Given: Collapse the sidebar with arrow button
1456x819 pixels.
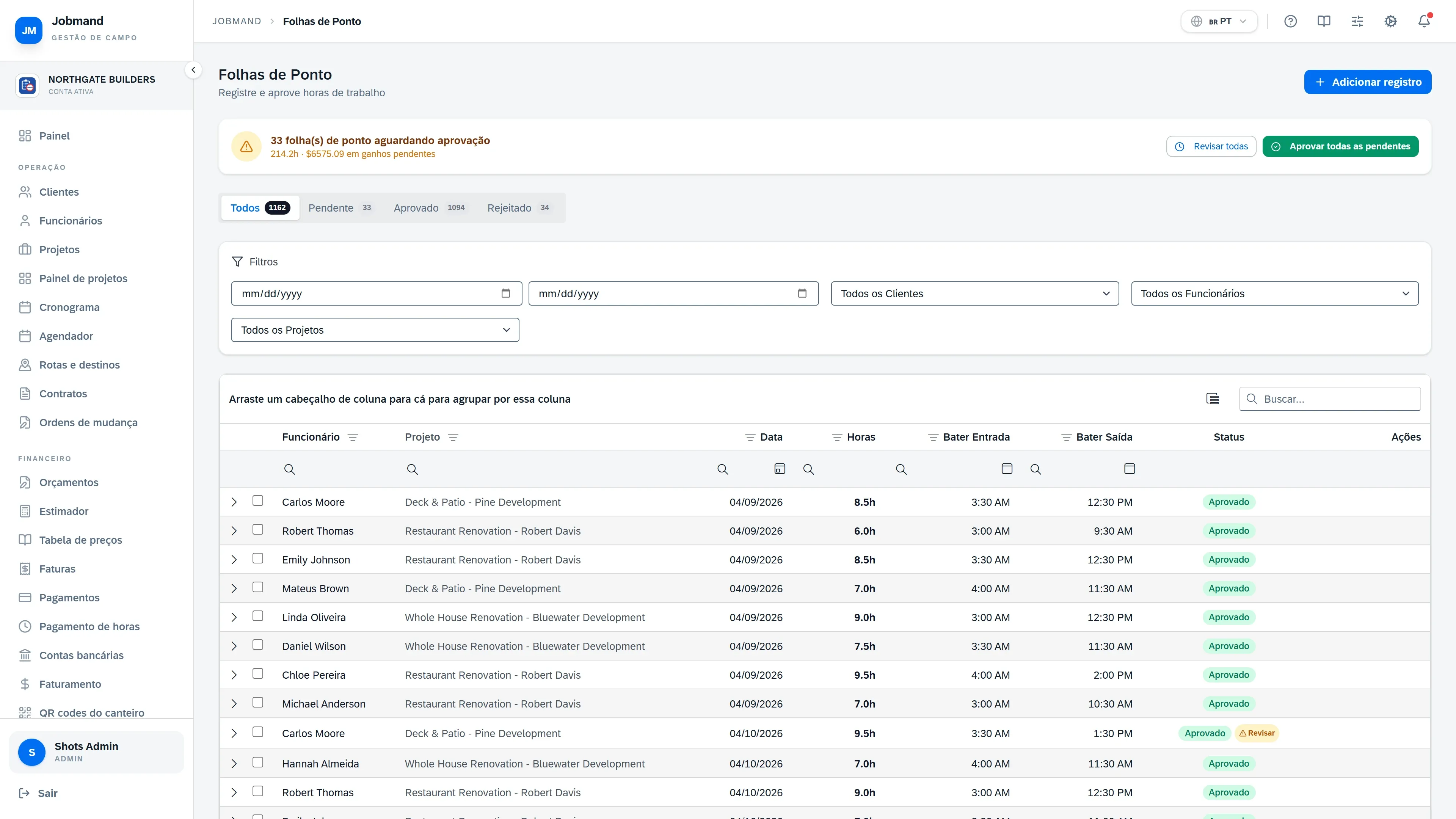Looking at the screenshot, I should point(193,70).
